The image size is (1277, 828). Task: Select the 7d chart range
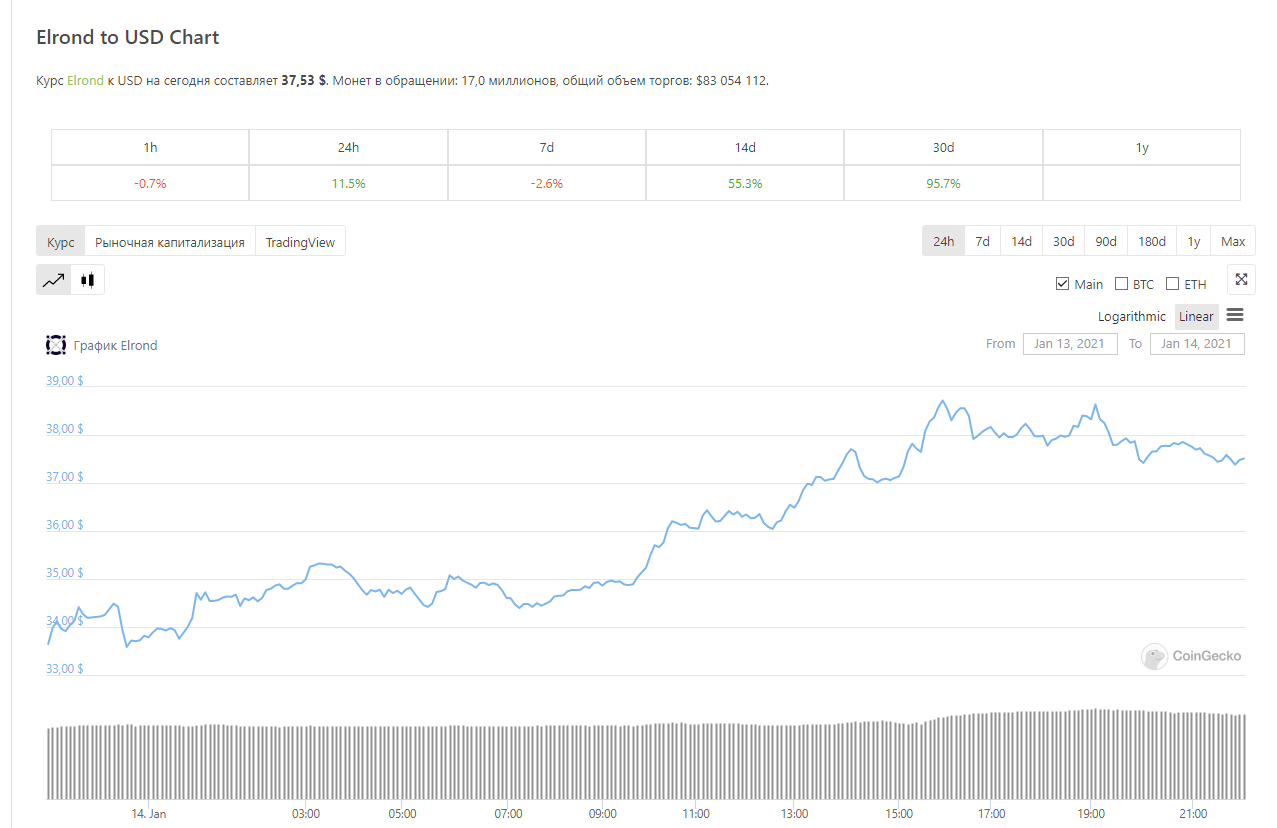(983, 241)
